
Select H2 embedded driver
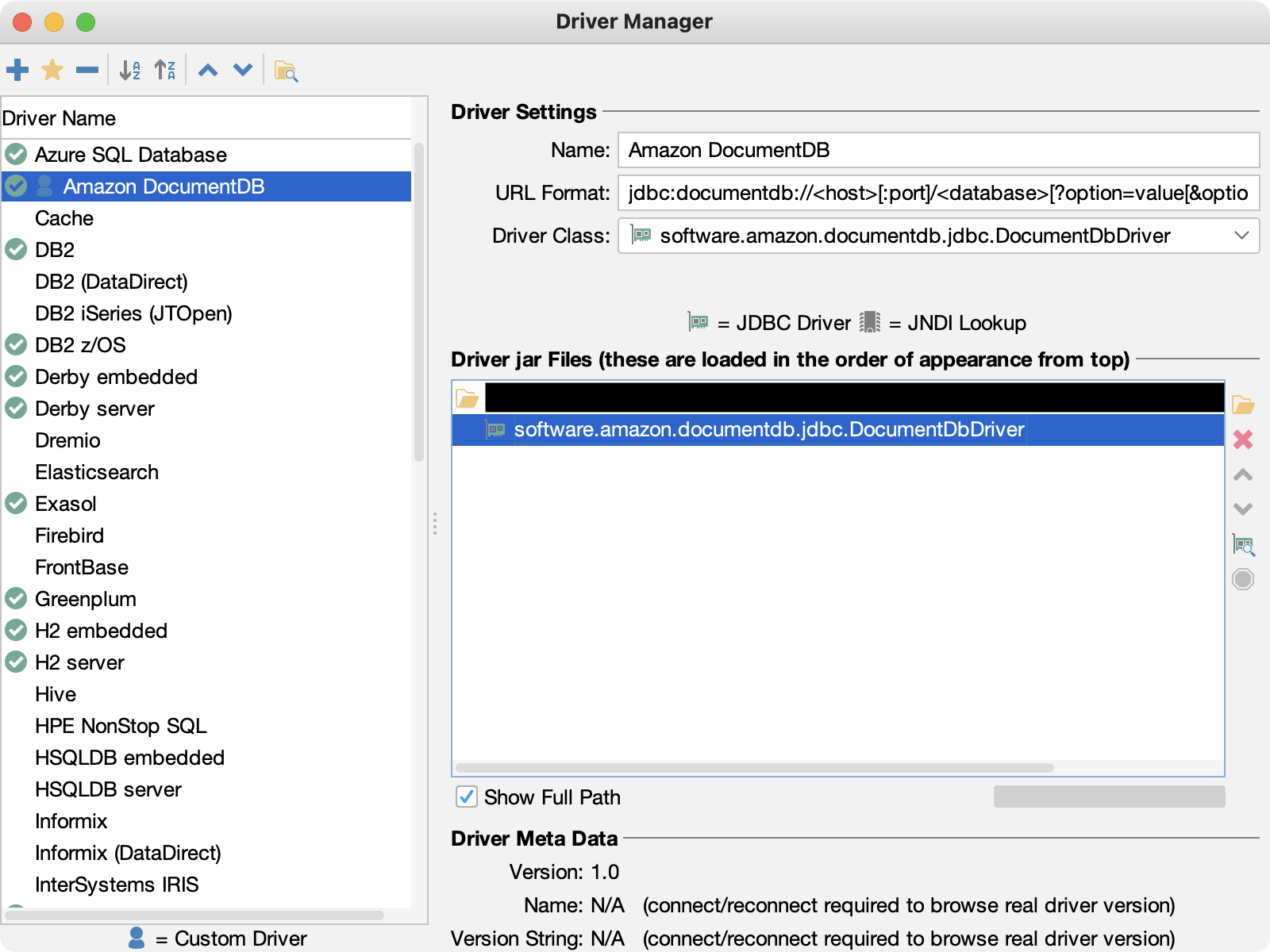pos(206,631)
